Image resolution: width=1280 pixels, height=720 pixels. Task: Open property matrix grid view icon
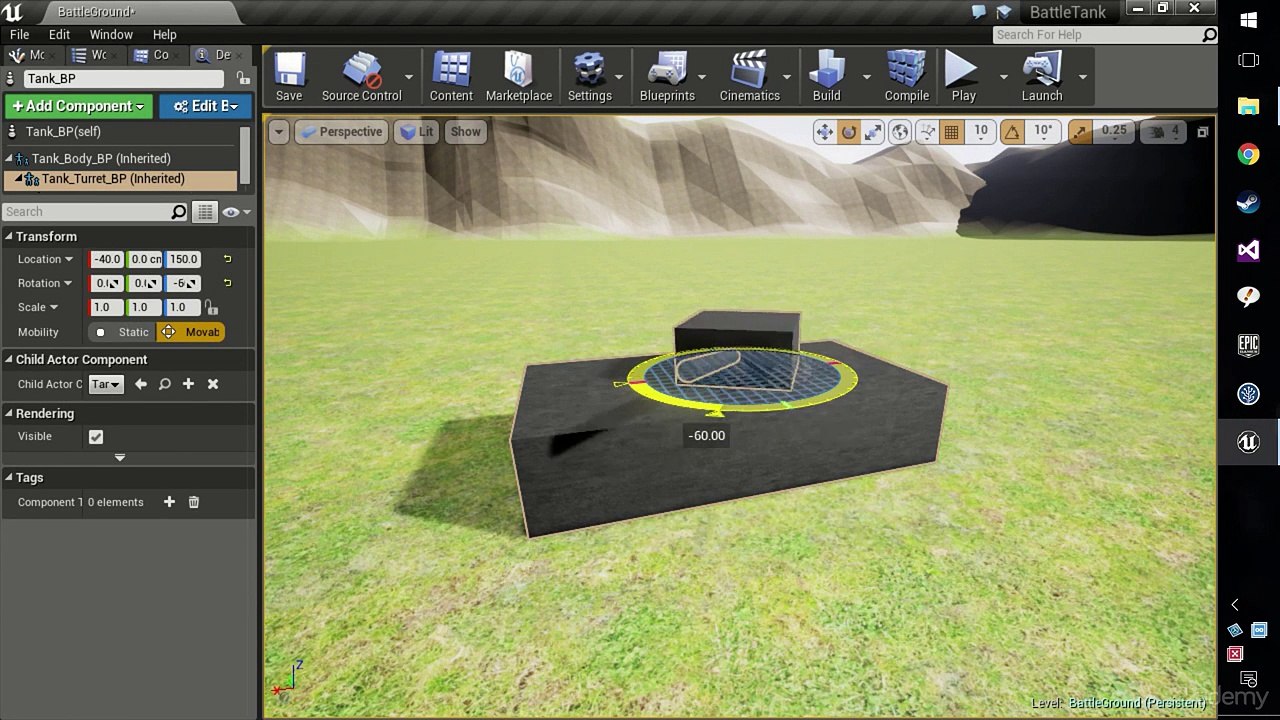click(x=205, y=212)
